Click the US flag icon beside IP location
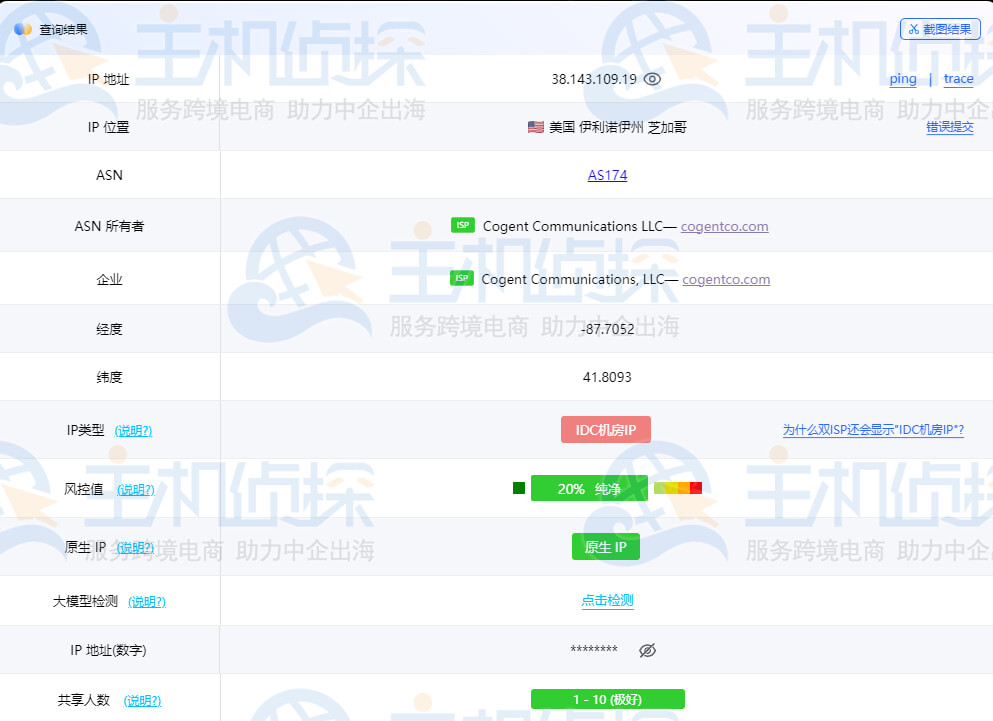 click(536, 126)
